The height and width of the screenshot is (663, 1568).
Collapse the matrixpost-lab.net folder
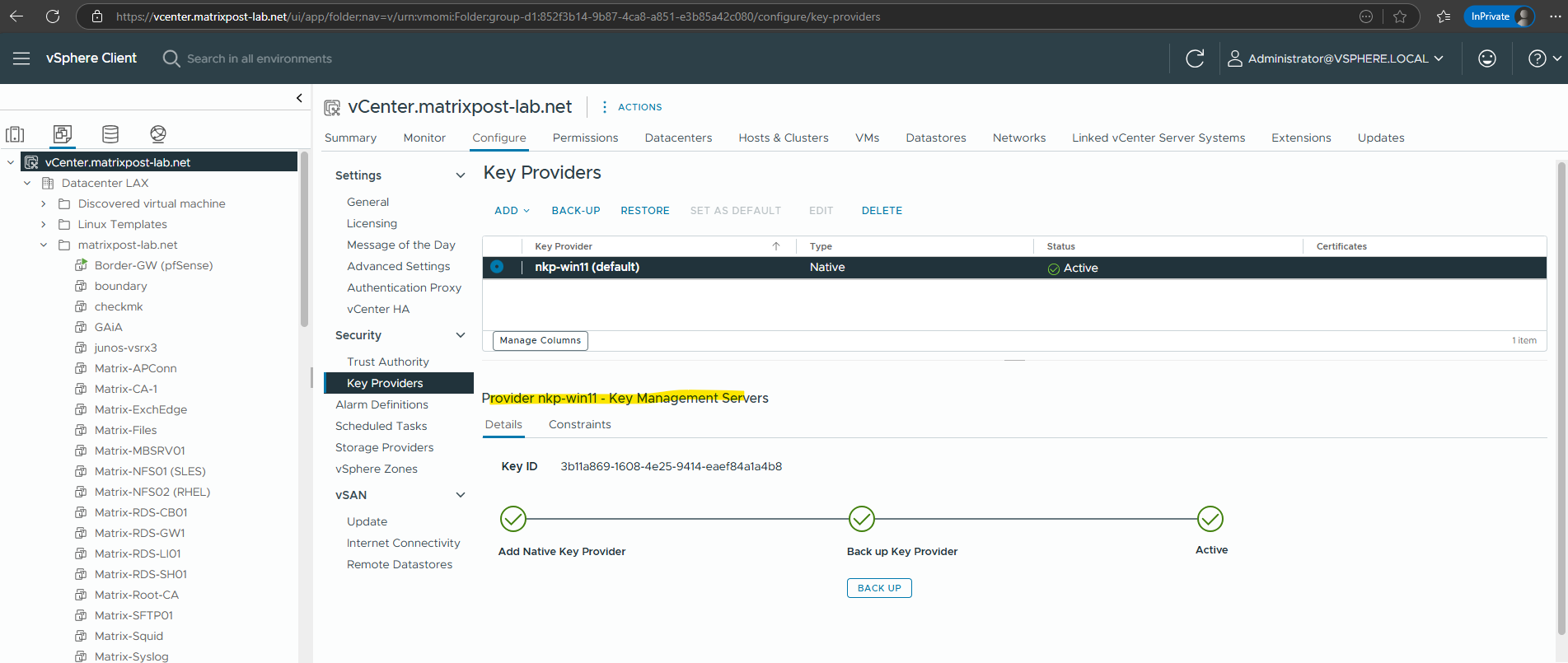tap(44, 245)
